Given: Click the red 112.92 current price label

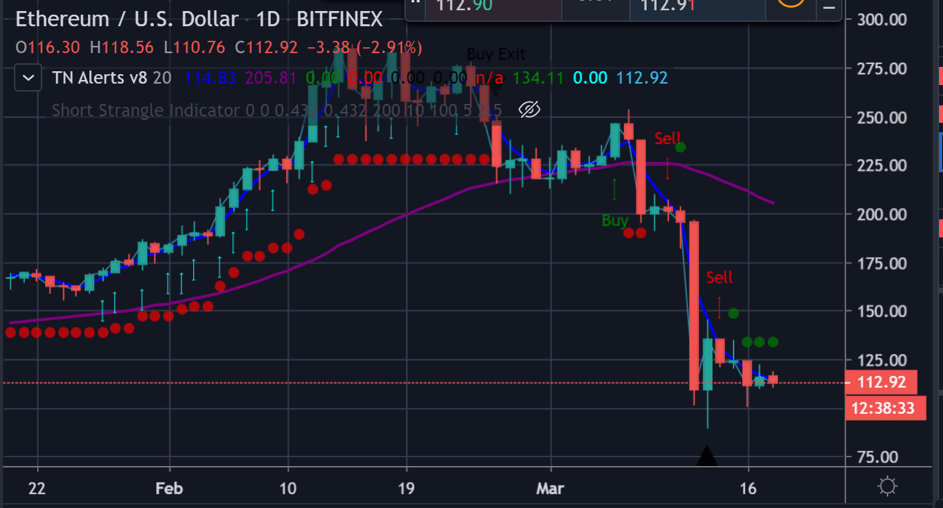Looking at the screenshot, I should [x=881, y=382].
